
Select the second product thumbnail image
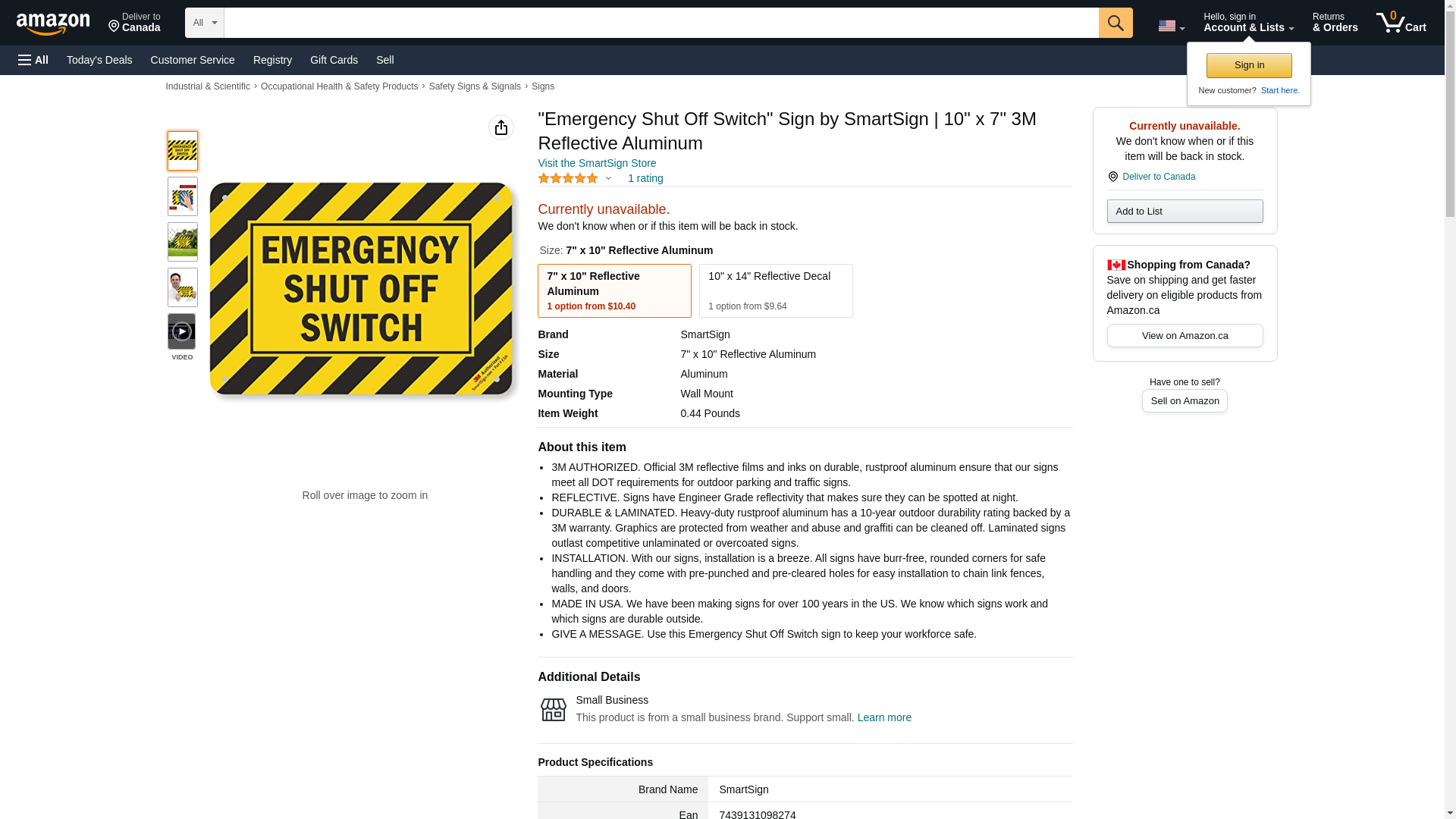pos(182,197)
